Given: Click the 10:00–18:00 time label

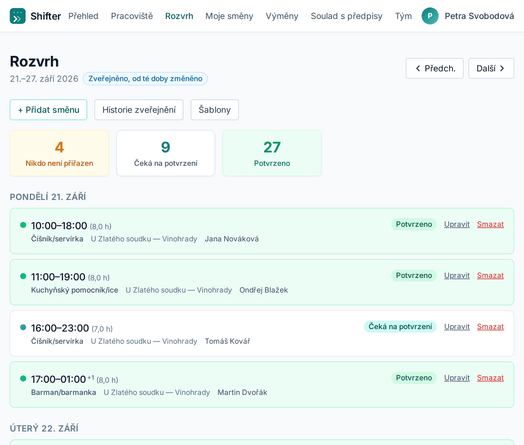Looking at the screenshot, I should point(59,226).
